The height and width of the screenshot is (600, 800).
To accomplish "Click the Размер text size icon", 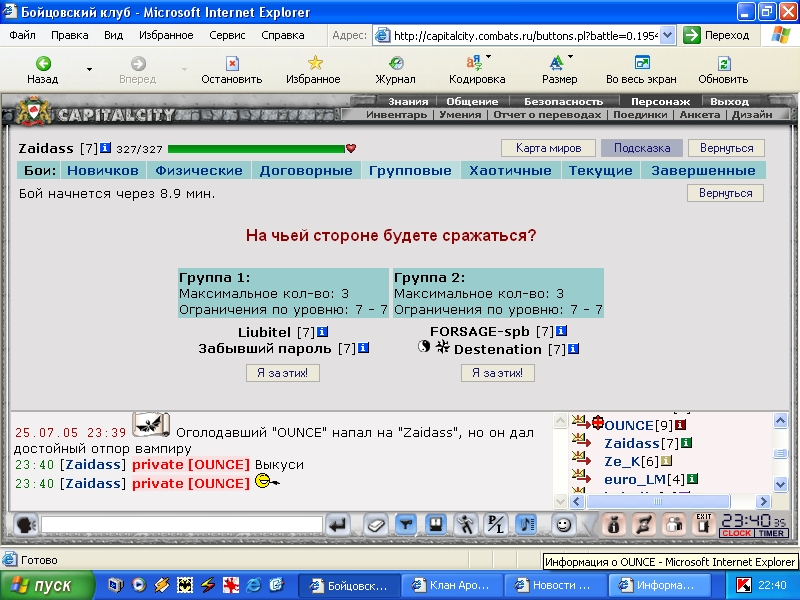I will (x=557, y=63).
